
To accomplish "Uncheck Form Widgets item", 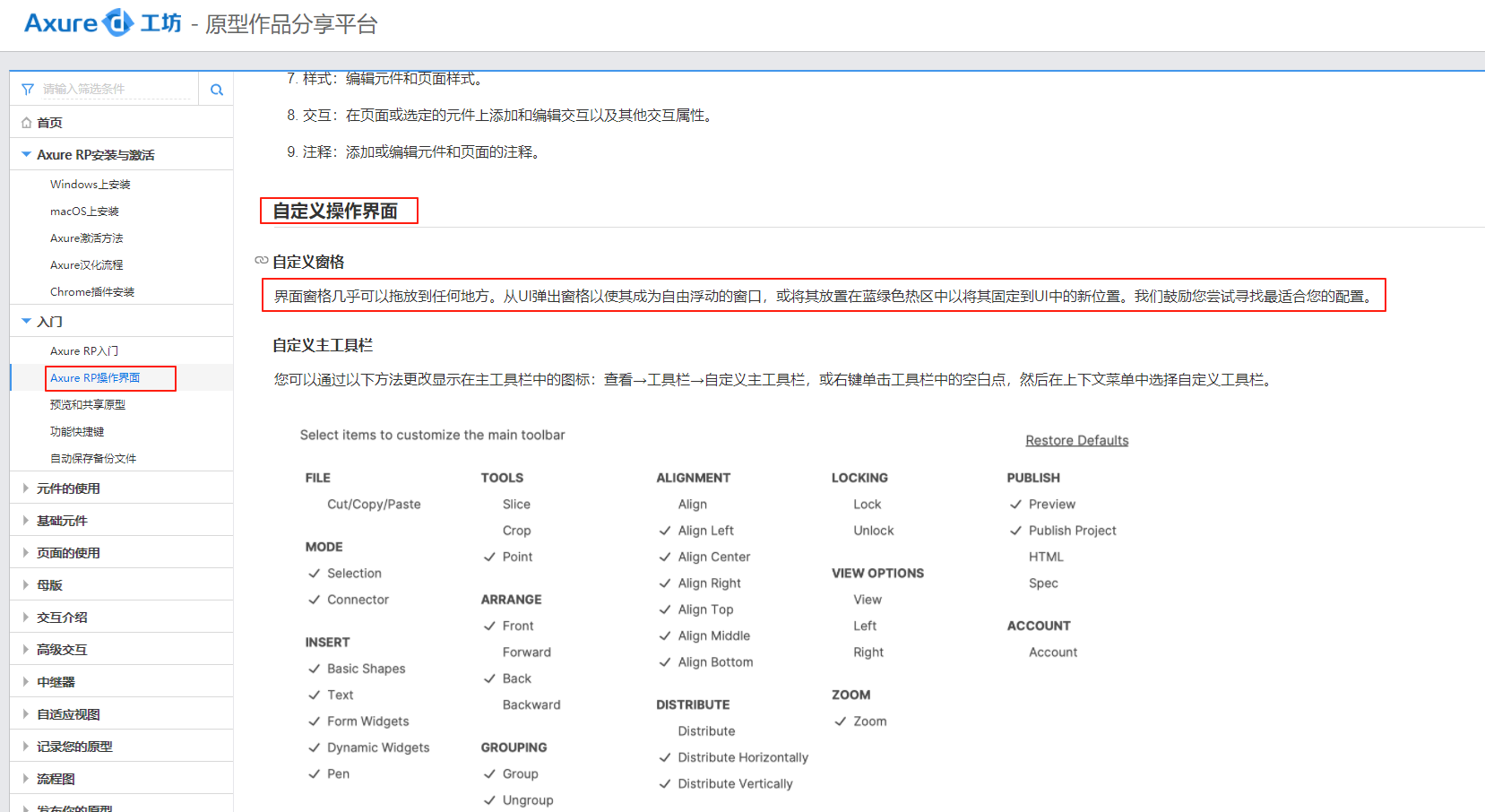I will (x=358, y=721).
